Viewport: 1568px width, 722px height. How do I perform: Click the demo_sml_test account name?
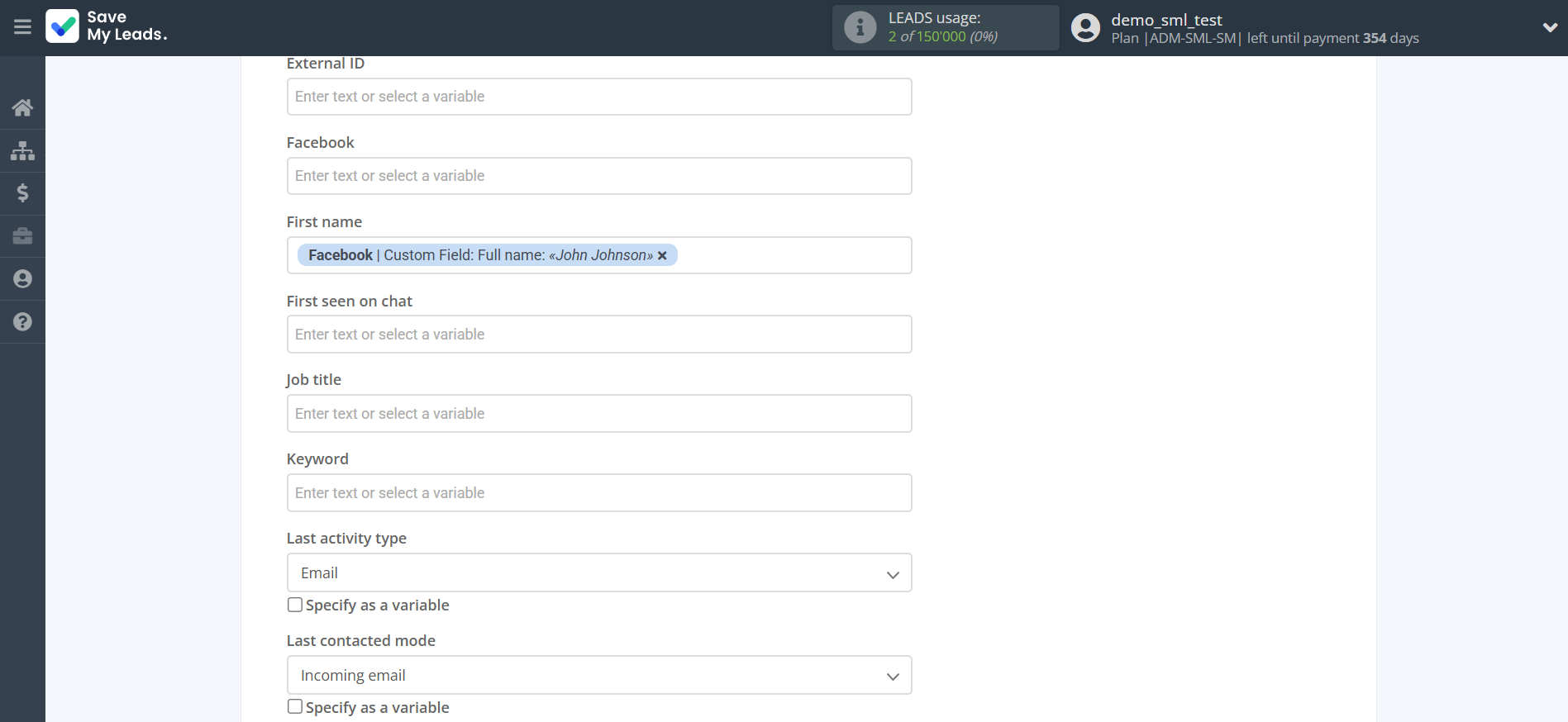(x=1165, y=20)
